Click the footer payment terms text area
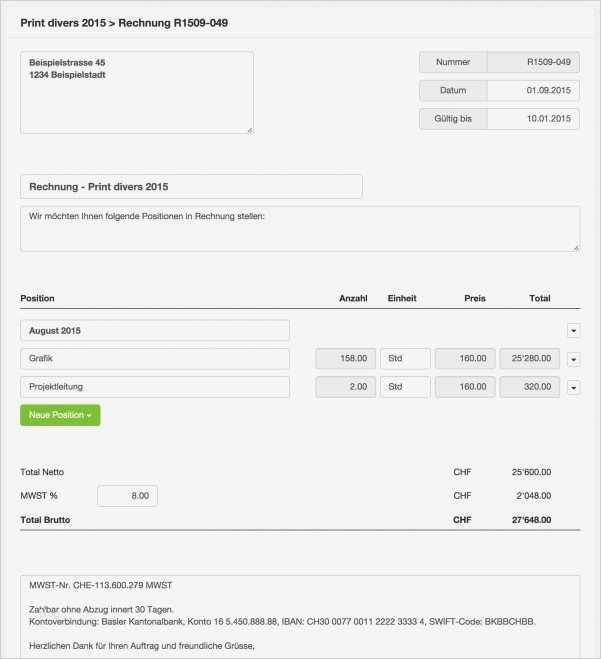 300,616
